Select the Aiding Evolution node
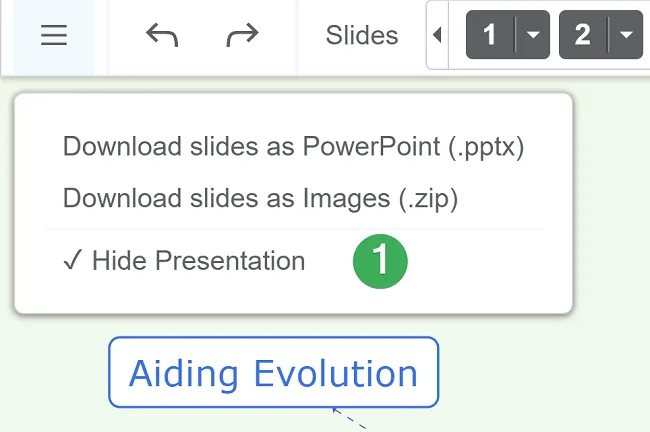Viewport: 650px width, 432px height. click(273, 373)
